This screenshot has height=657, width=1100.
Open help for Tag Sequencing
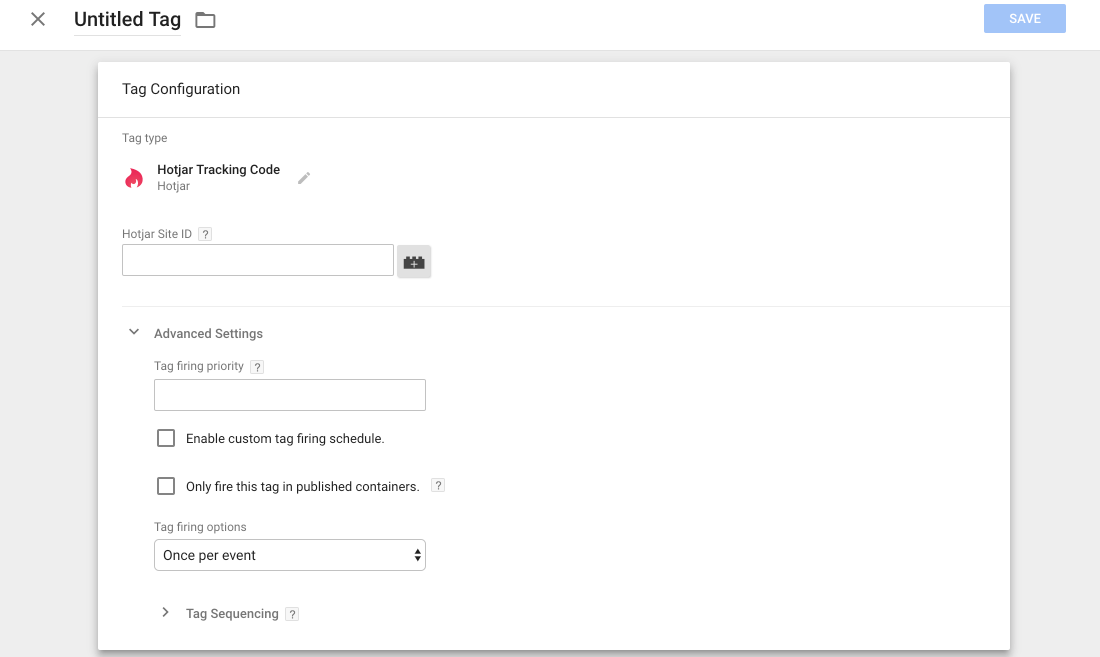293,614
